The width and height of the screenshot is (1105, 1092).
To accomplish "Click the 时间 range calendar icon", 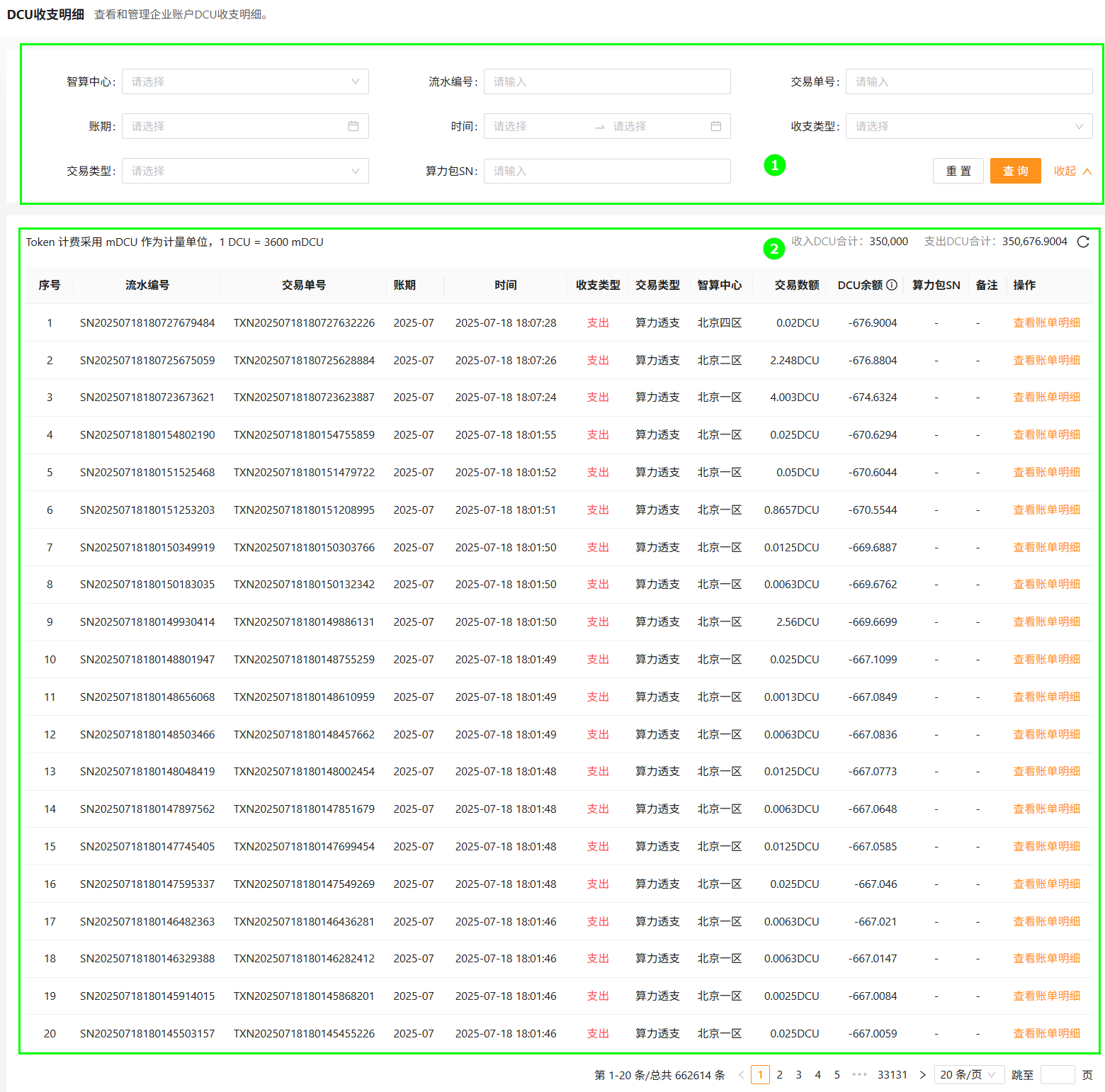I will [x=716, y=126].
